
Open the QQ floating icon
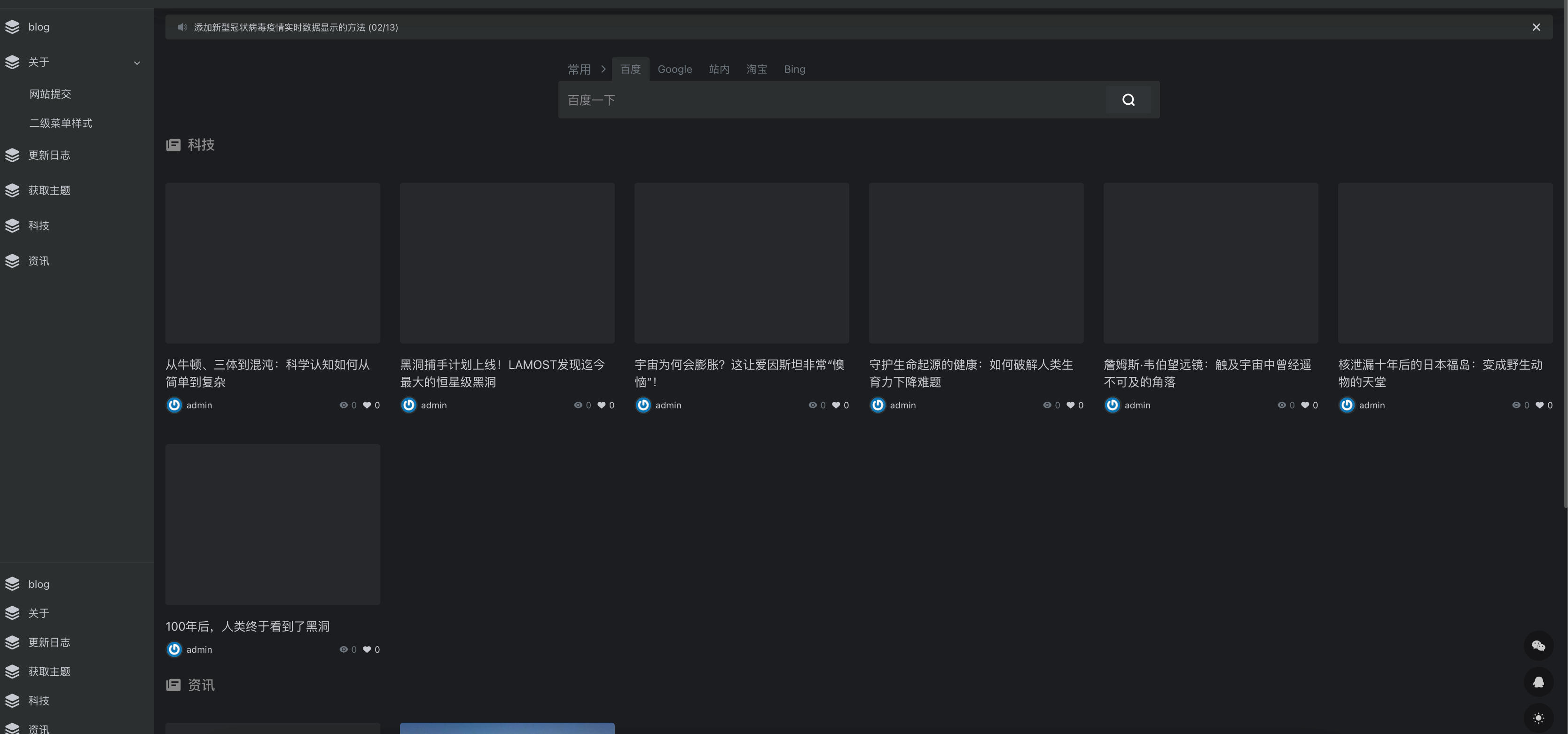point(1538,682)
